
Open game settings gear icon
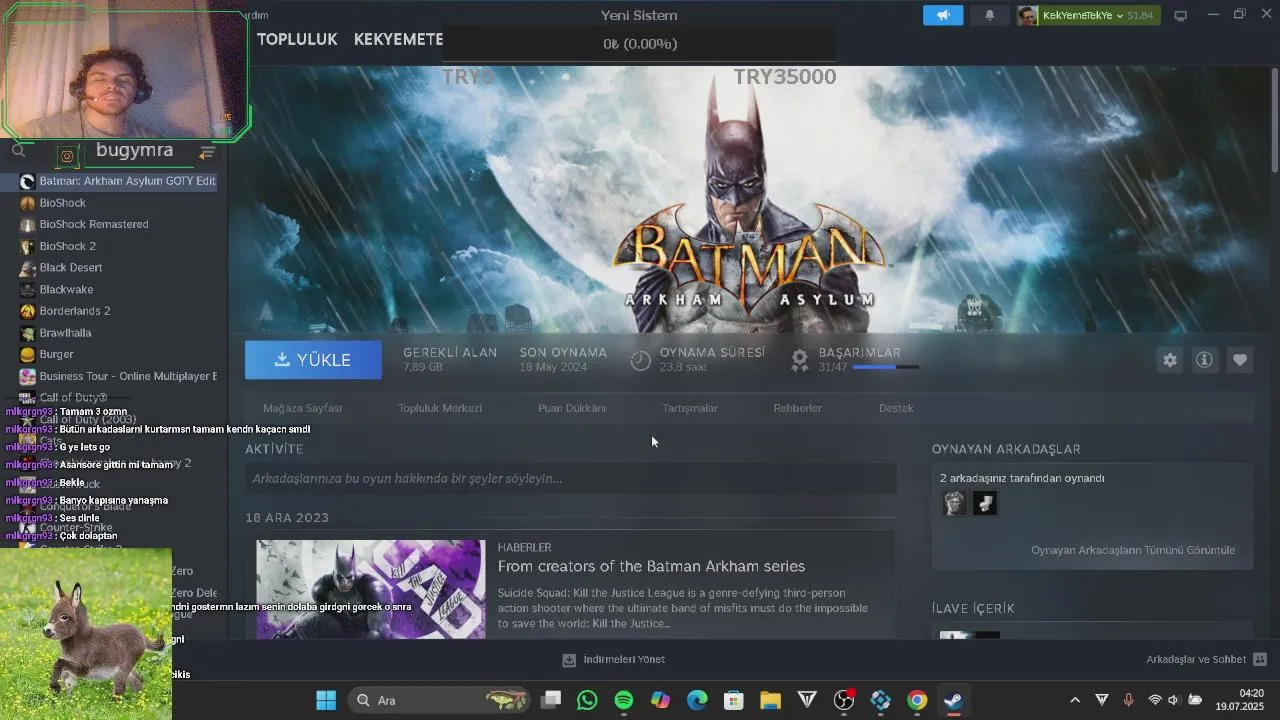click(1170, 360)
